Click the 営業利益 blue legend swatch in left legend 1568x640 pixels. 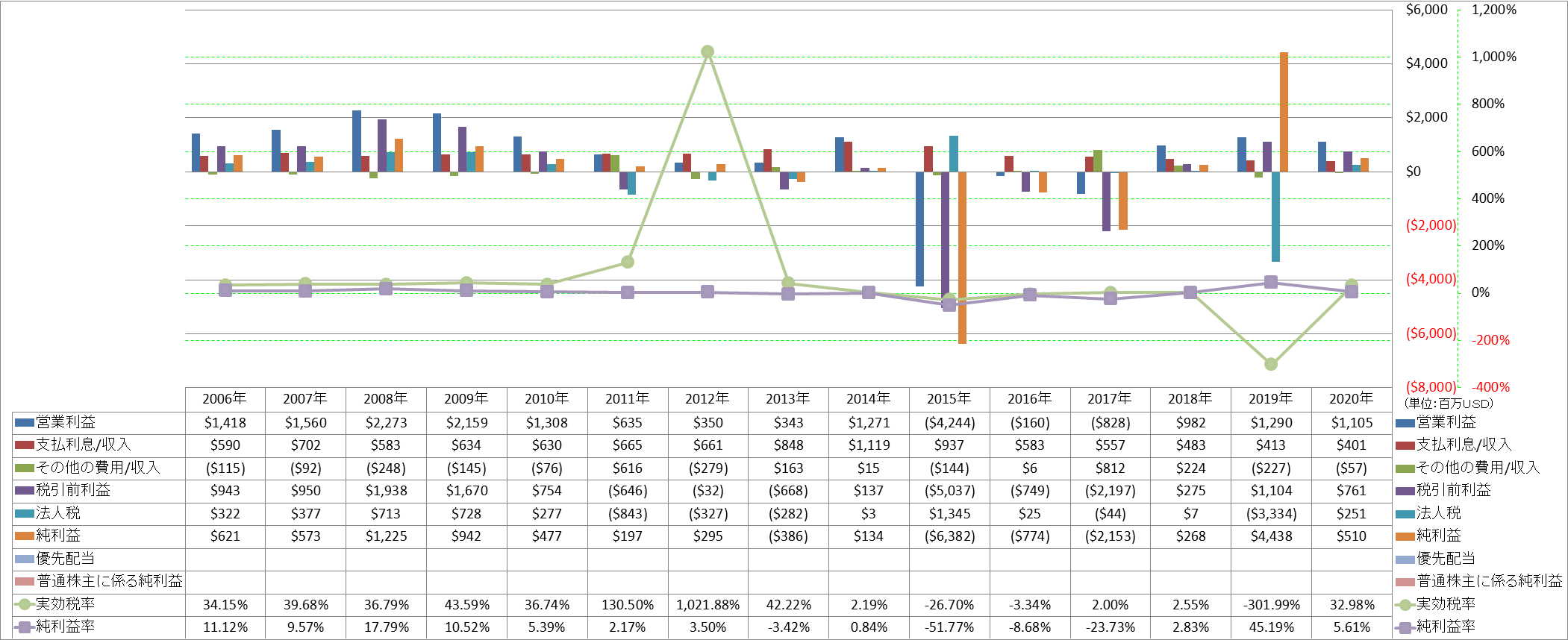(25, 422)
